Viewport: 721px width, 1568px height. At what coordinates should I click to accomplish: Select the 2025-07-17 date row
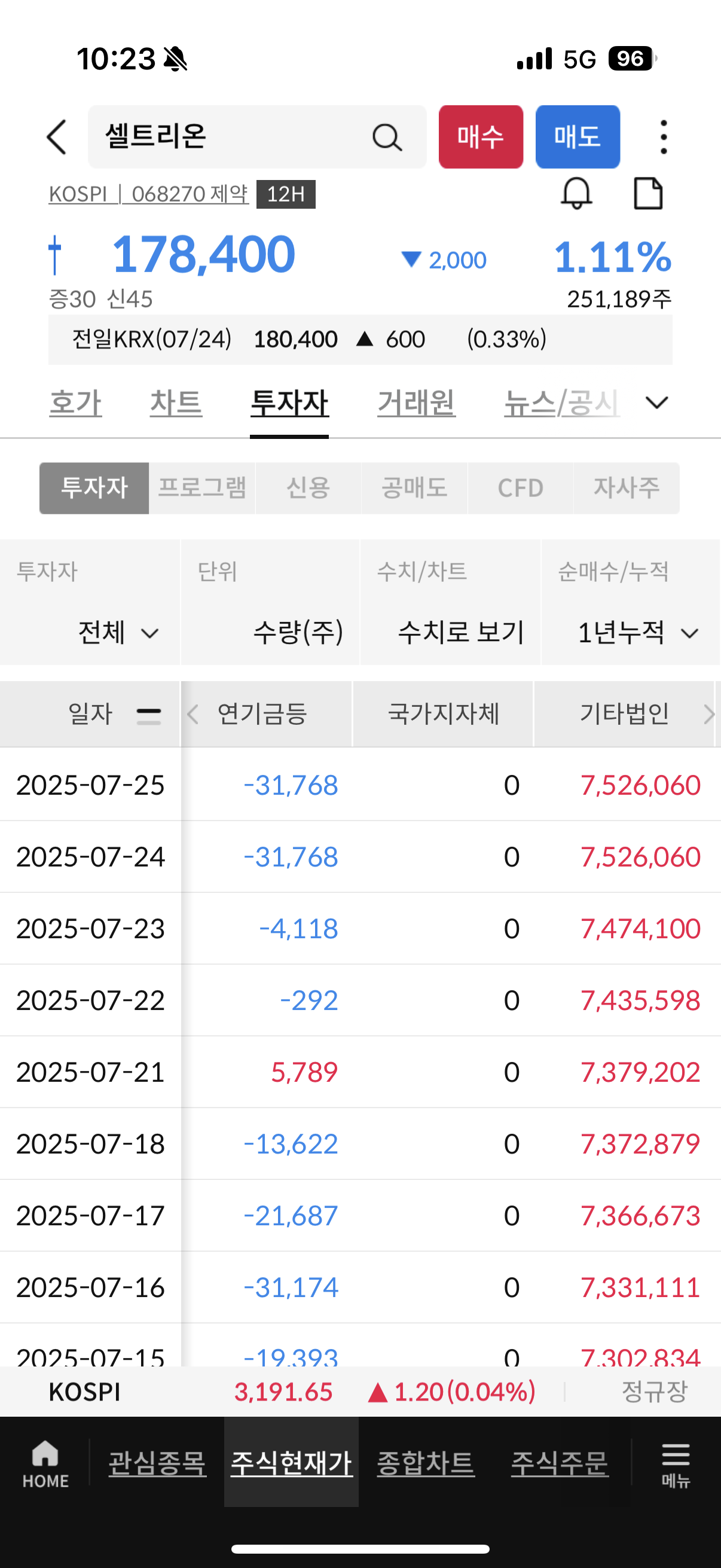[360, 1216]
